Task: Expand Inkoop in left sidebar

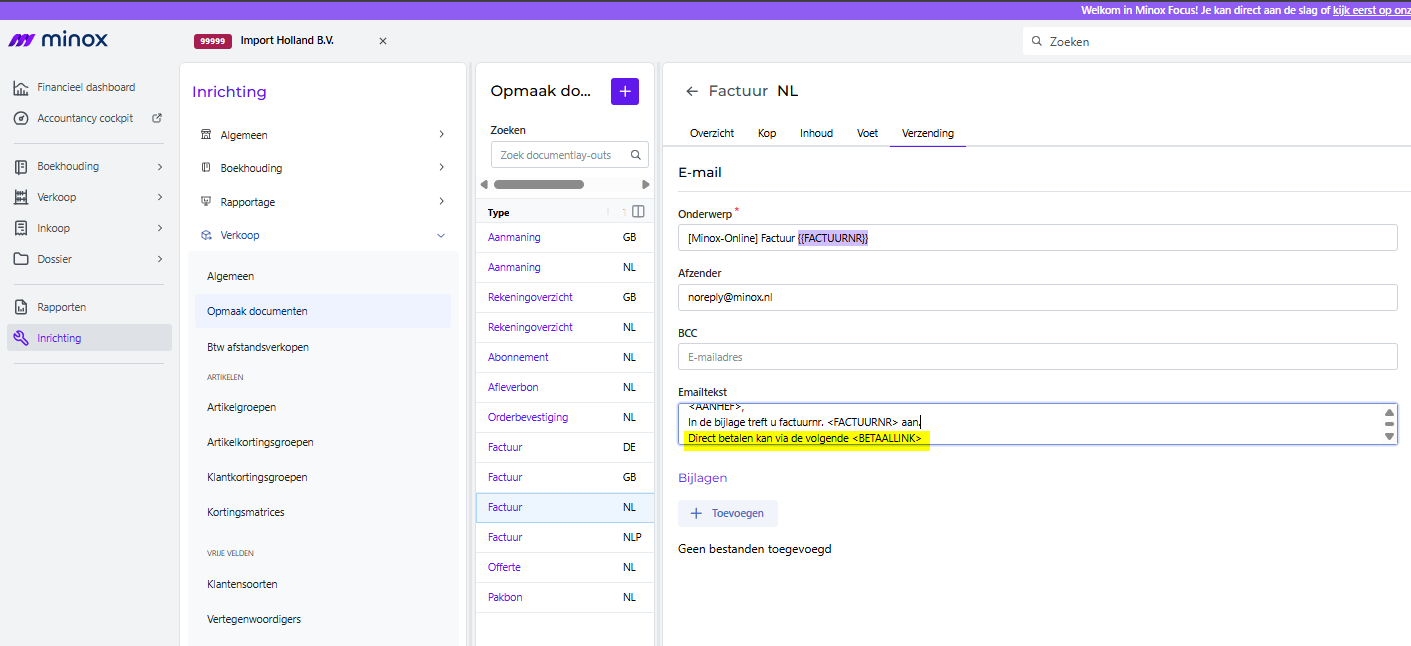Action: point(160,228)
